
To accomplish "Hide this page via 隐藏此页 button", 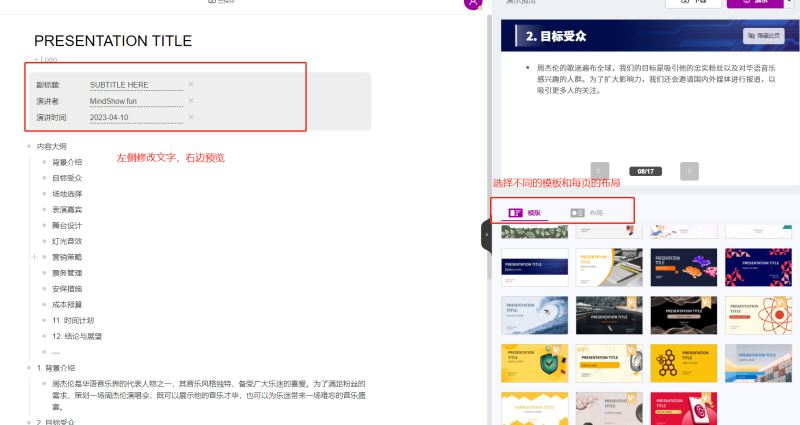I will click(x=763, y=36).
